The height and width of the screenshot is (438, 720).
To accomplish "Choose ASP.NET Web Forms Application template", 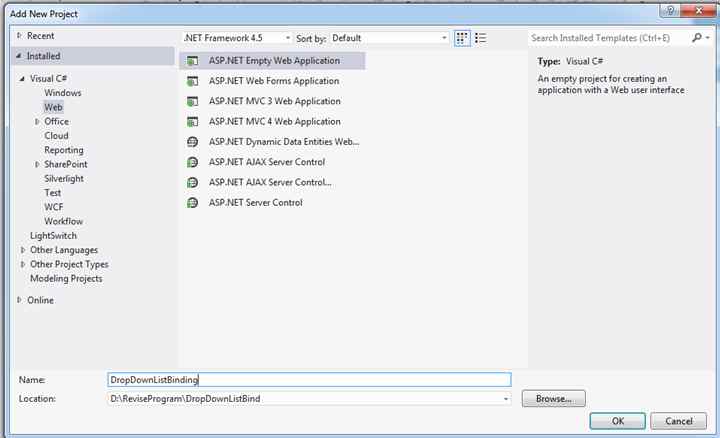I will click(x=272, y=81).
